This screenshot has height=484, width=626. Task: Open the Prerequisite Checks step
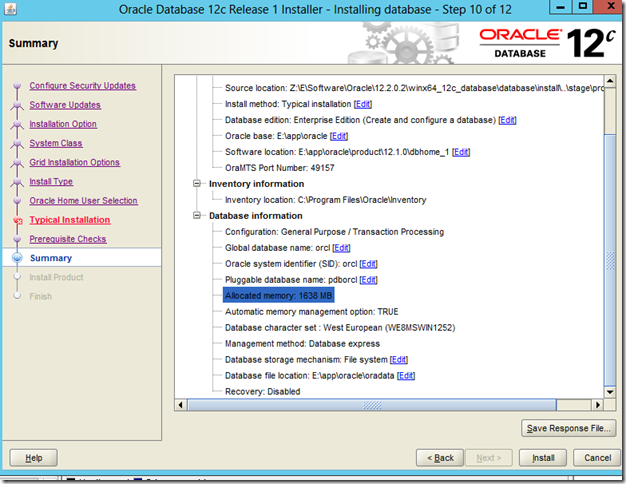pyautogui.click(x=68, y=239)
